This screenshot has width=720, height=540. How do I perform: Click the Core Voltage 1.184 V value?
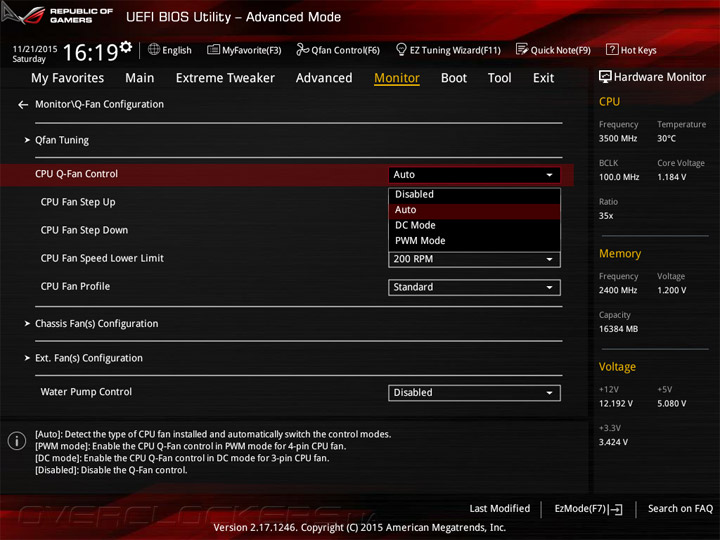pos(671,177)
